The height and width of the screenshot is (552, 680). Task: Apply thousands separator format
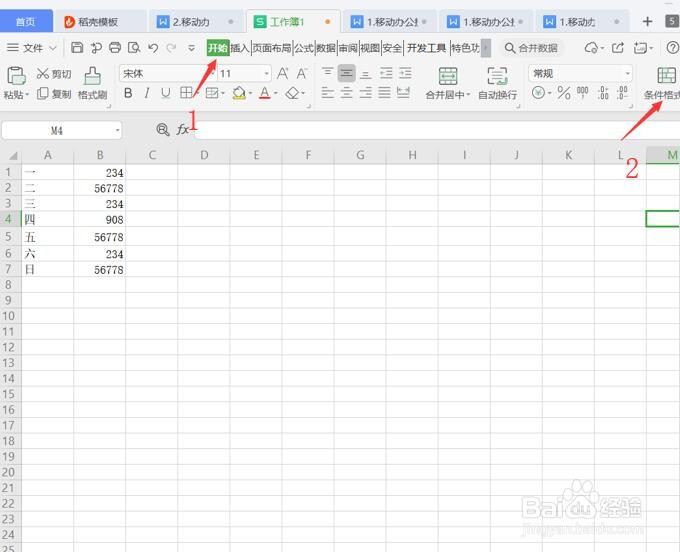tap(582, 93)
